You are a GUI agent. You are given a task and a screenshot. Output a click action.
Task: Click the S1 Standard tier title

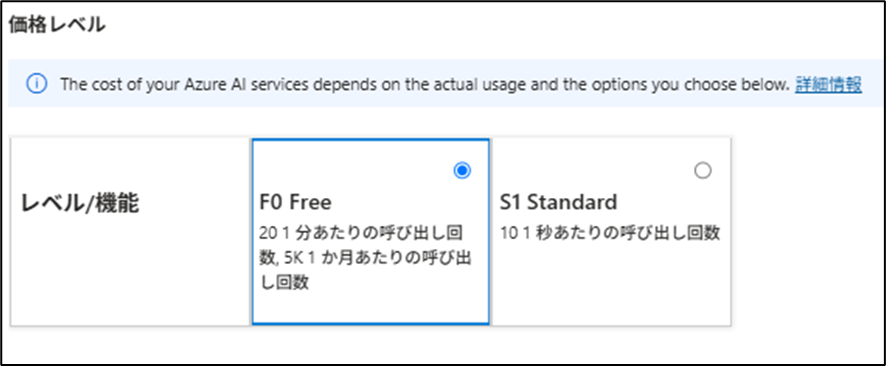558,202
